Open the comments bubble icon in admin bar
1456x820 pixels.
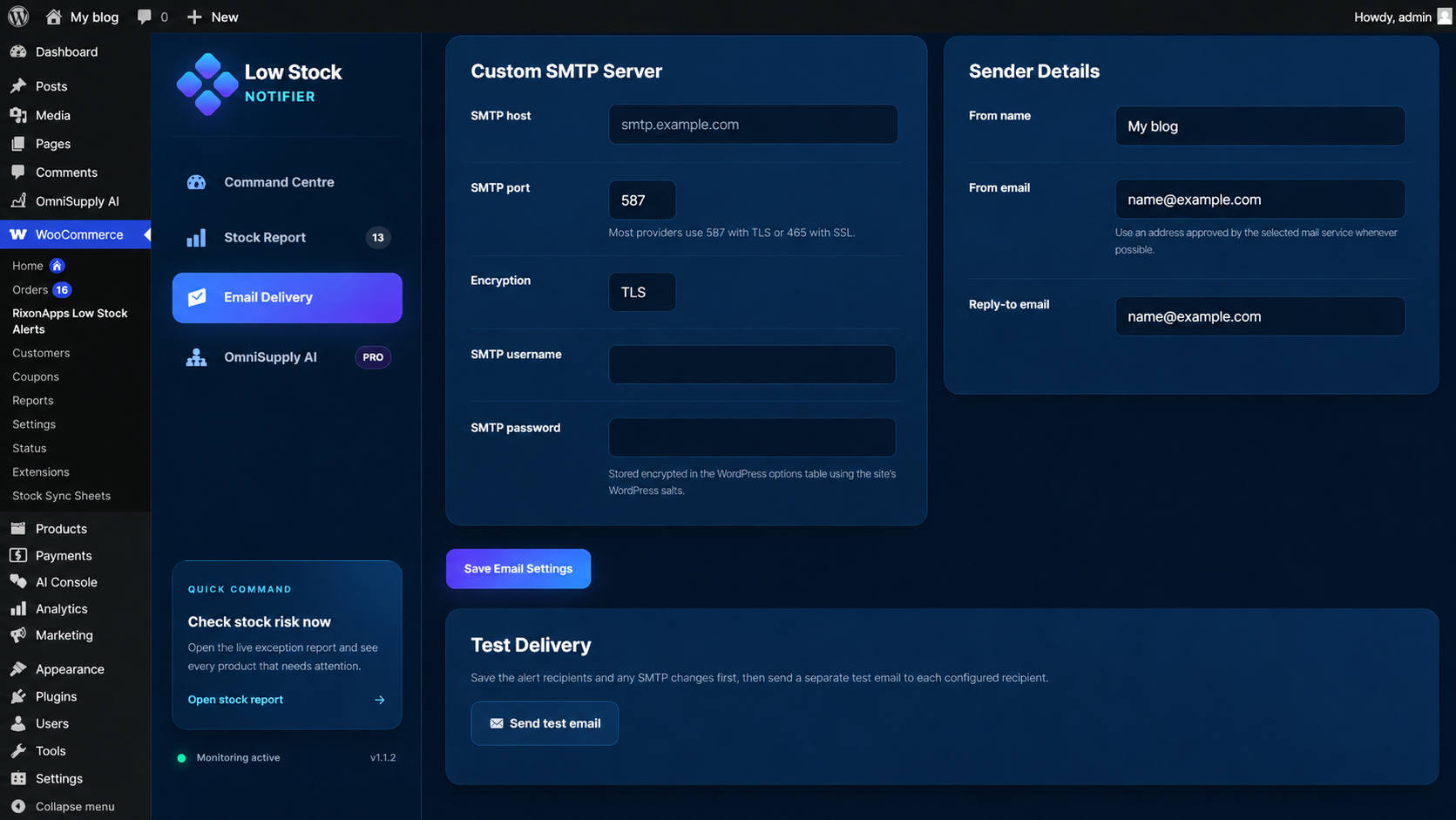(145, 17)
